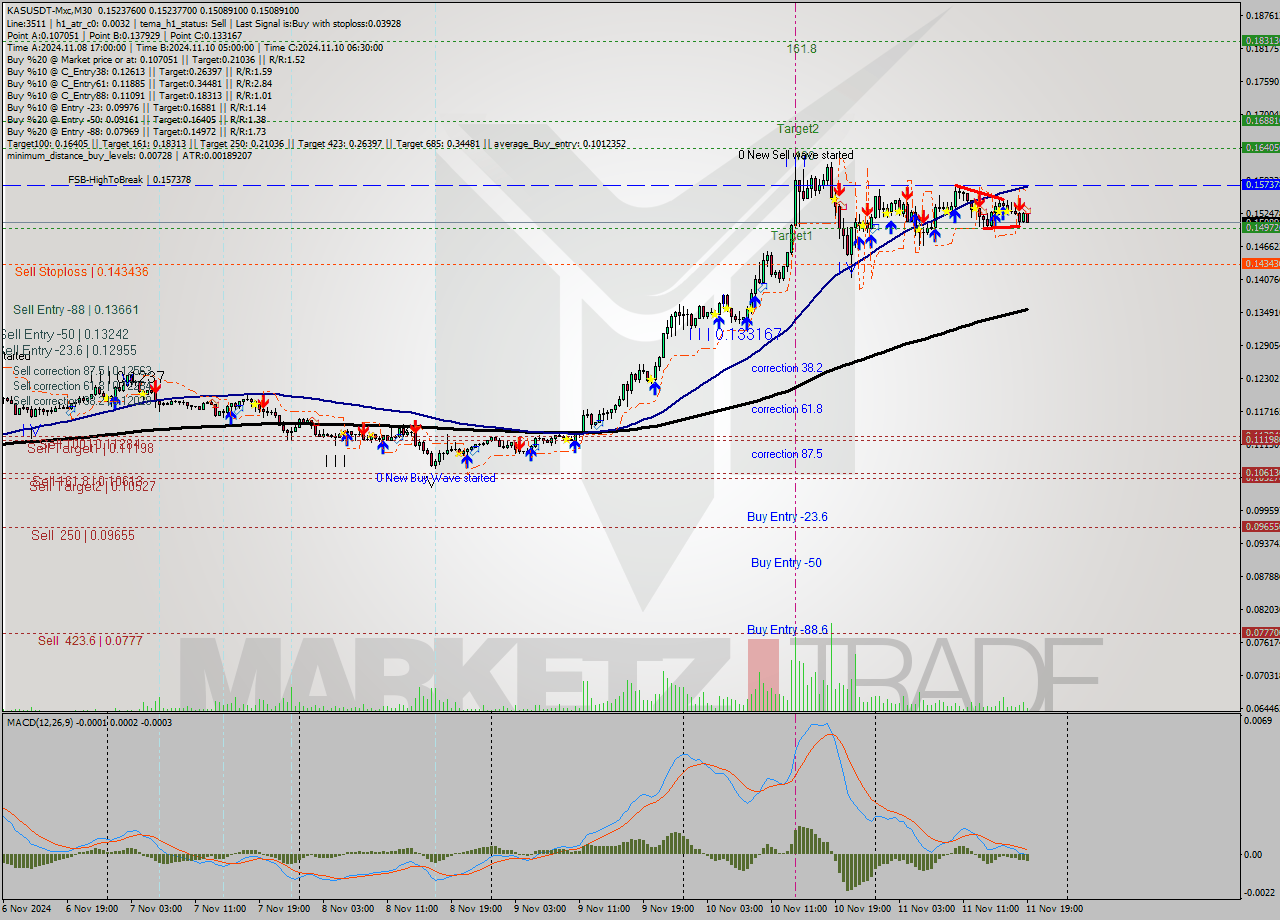Viewport: 1280px width, 920px height.
Task: Select the red 0.07770 price tag
Action: 1259,632
